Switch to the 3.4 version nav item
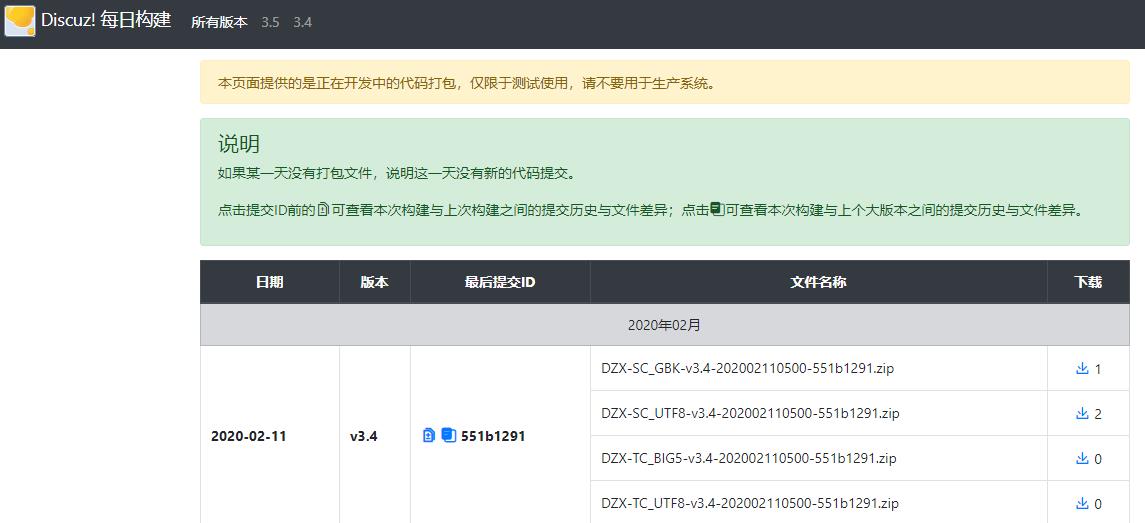The width and height of the screenshot is (1145, 523). [302, 22]
